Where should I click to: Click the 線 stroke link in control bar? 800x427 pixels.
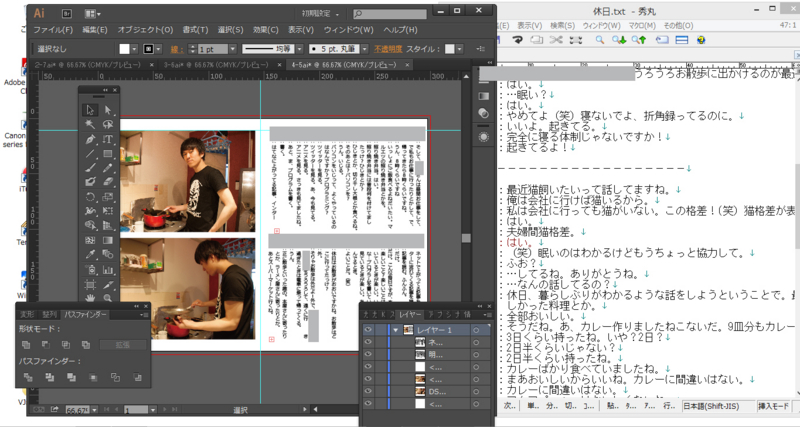177,49
